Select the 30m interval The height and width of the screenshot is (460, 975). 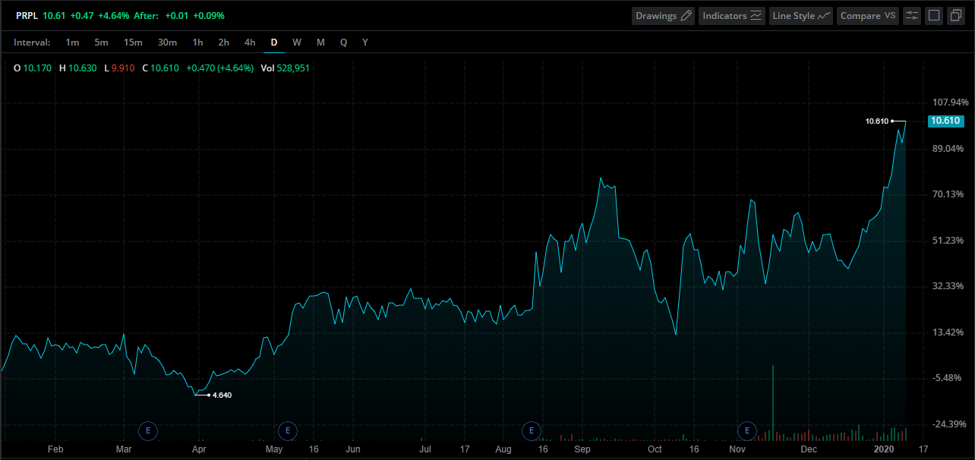click(x=167, y=42)
